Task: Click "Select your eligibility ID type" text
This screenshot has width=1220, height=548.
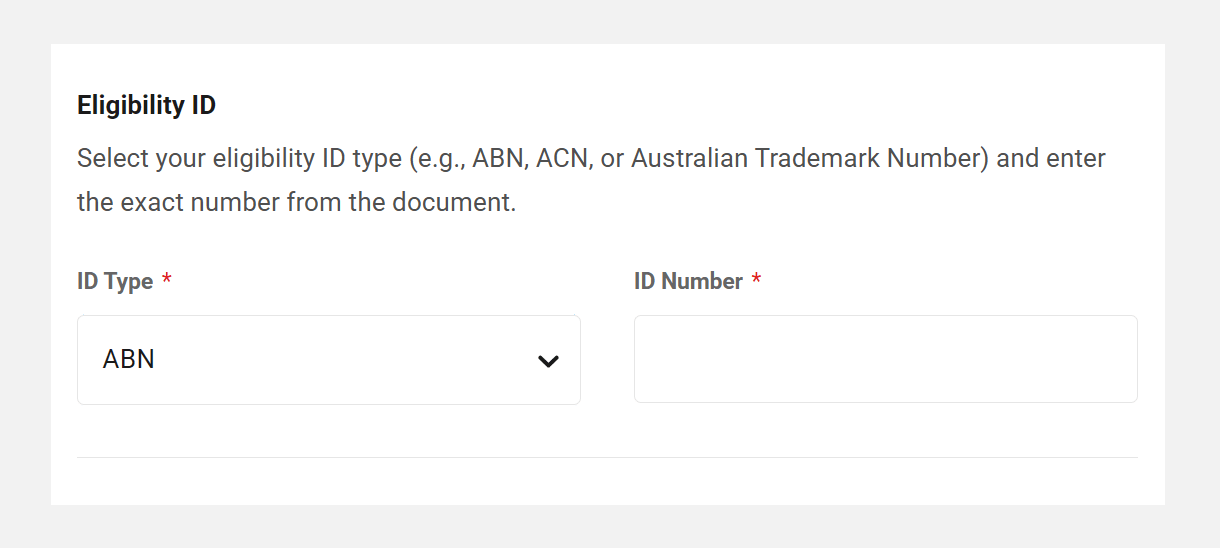Action: 237,159
